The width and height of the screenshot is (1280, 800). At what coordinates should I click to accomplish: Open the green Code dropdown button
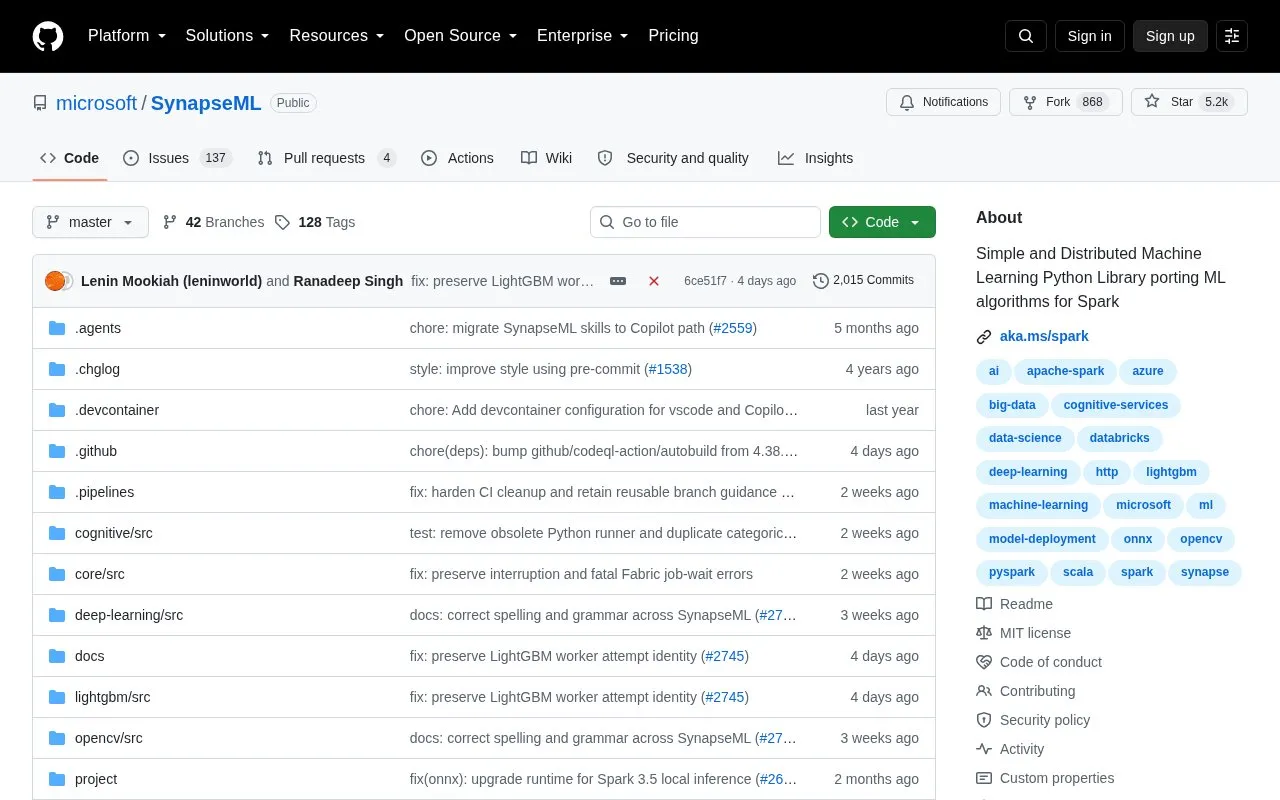pos(882,222)
